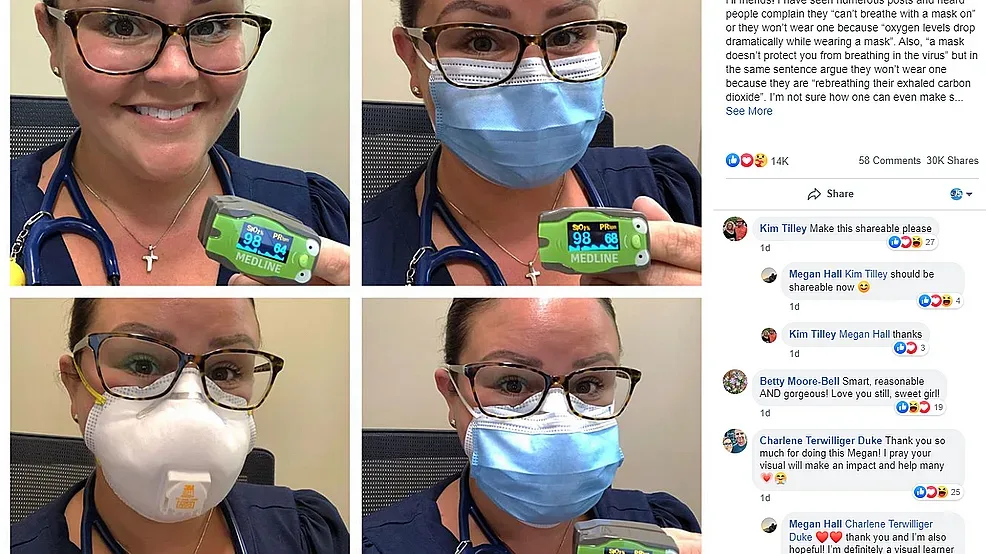Open the unmasked selfie photo
Screen dimensions: 986x554
click(180, 143)
